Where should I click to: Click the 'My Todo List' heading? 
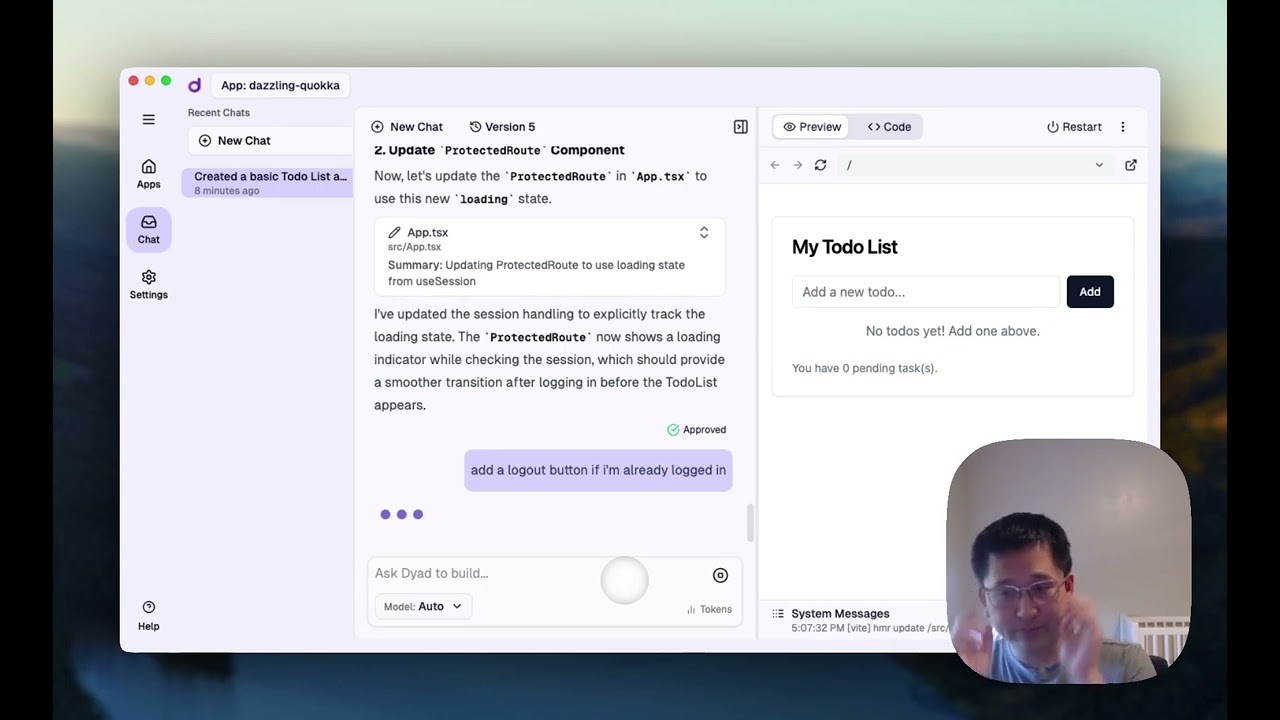click(x=845, y=247)
